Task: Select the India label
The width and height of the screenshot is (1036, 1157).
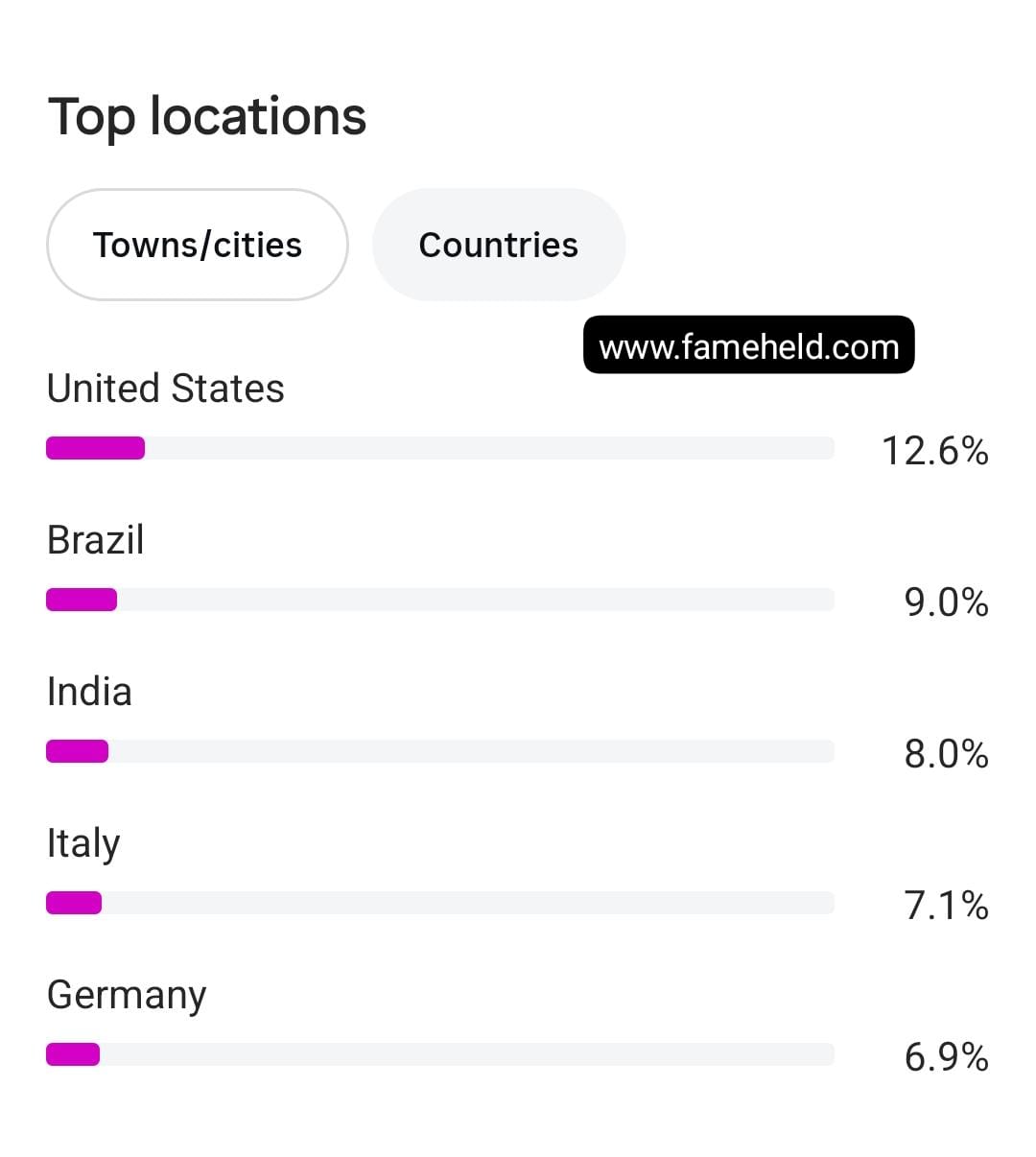Action: tap(89, 692)
